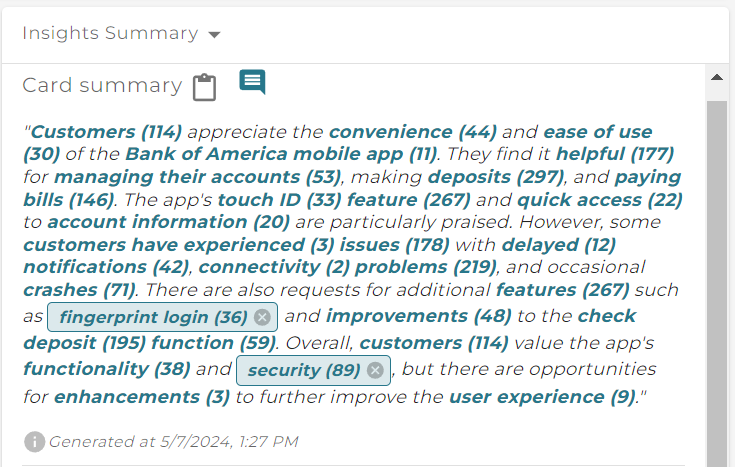
Task: Click the helpful (177) keyword
Action: [615, 154]
